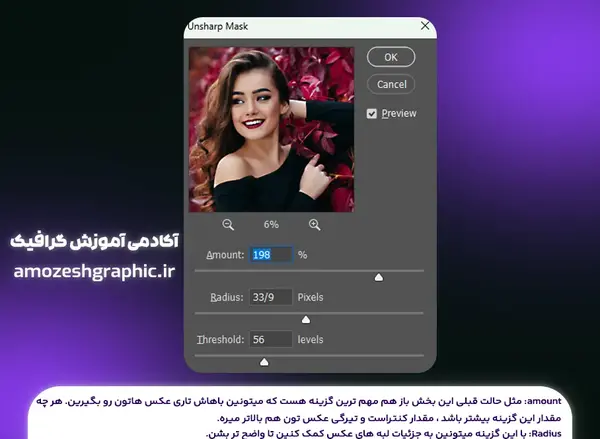The width and height of the screenshot is (600, 439).
Task: Click the preview image of the woman
Action: 271,130
